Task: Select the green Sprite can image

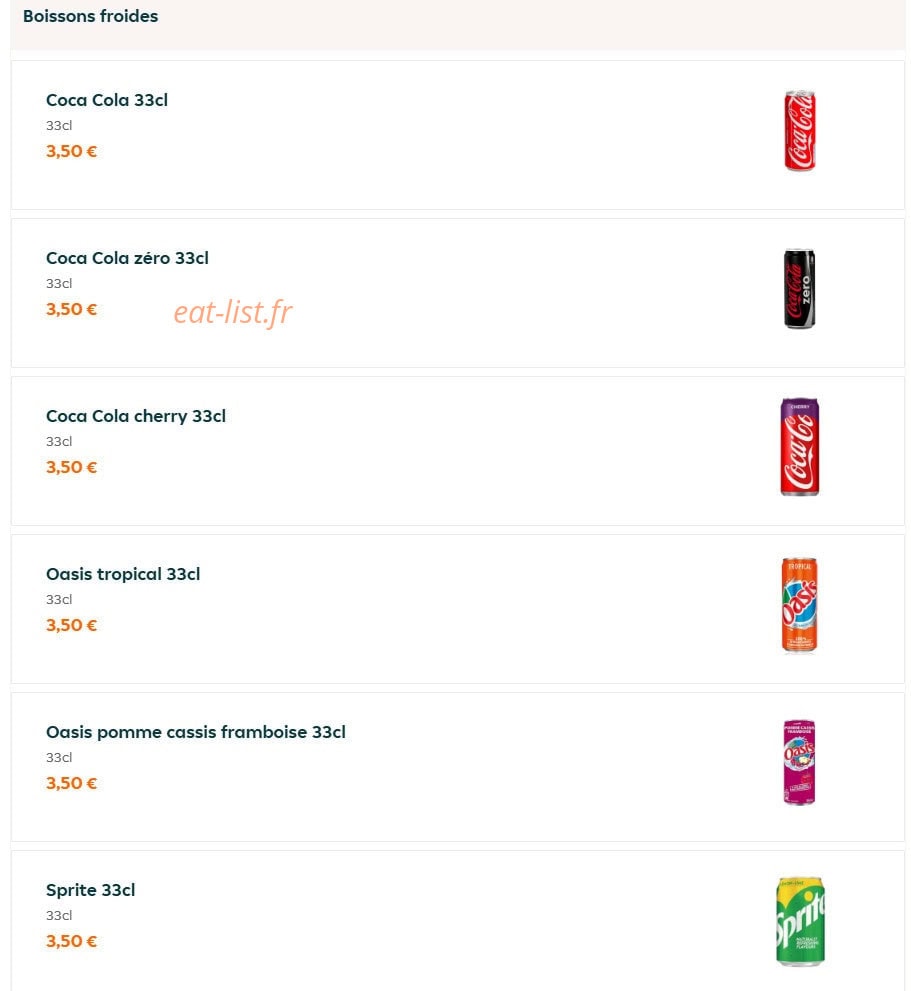Action: pos(800,921)
